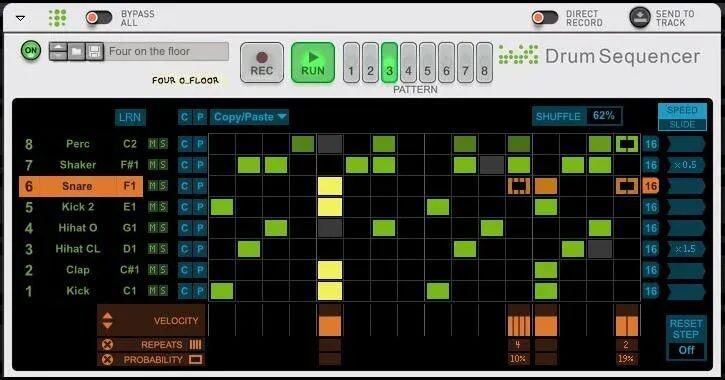Open the patch browser folder icon

pyautogui.click(x=76, y=51)
